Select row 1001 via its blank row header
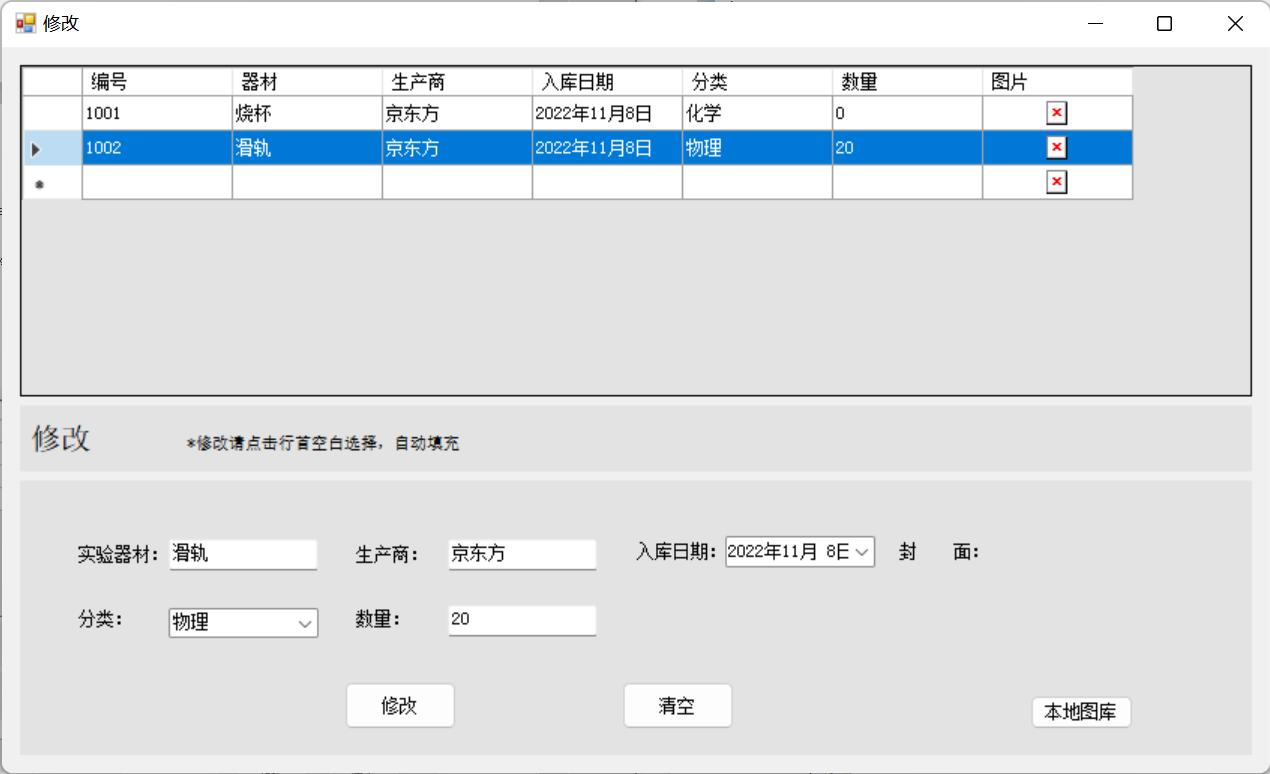 coord(51,113)
